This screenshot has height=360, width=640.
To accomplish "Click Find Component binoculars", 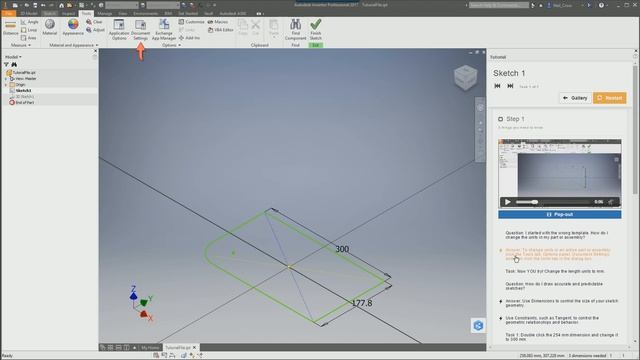I will point(296,29).
